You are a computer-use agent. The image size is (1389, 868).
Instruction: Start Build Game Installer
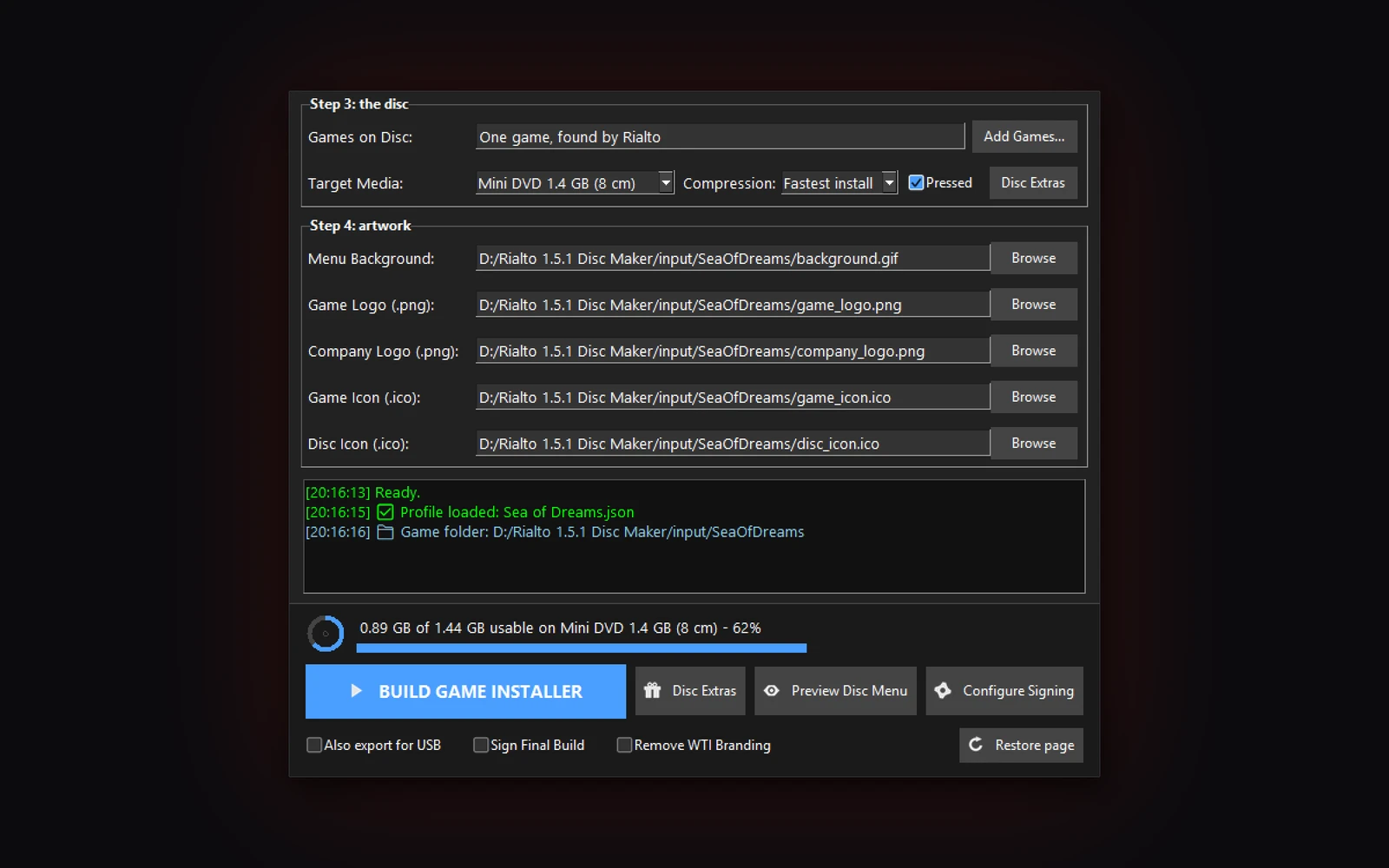[x=465, y=691]
